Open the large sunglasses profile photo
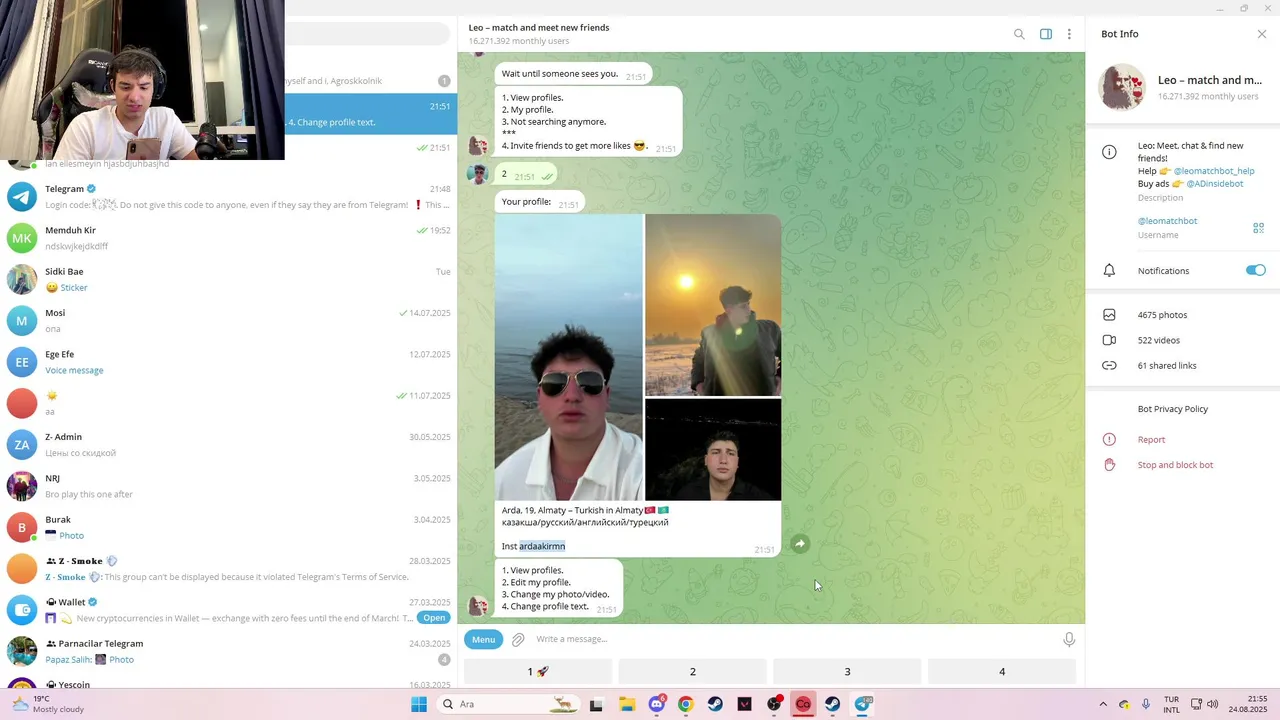This screenshot has width=1280, height=720. click(569, 357)
